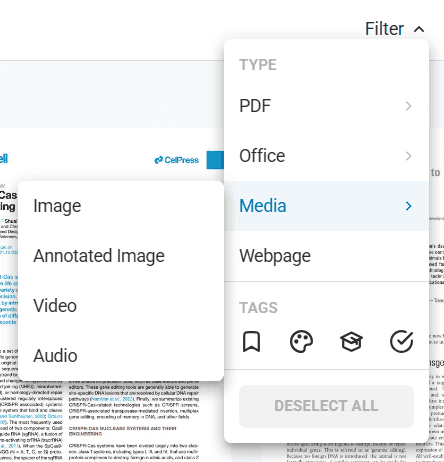Toggle the bookmark tag filter
Screen dimensions: 444x462
tap(252, 341)
